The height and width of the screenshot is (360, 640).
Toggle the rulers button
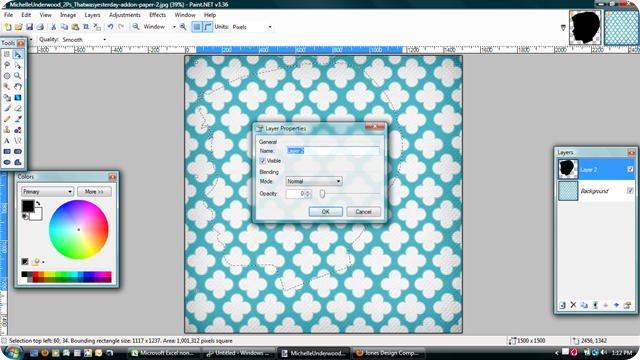208,27
